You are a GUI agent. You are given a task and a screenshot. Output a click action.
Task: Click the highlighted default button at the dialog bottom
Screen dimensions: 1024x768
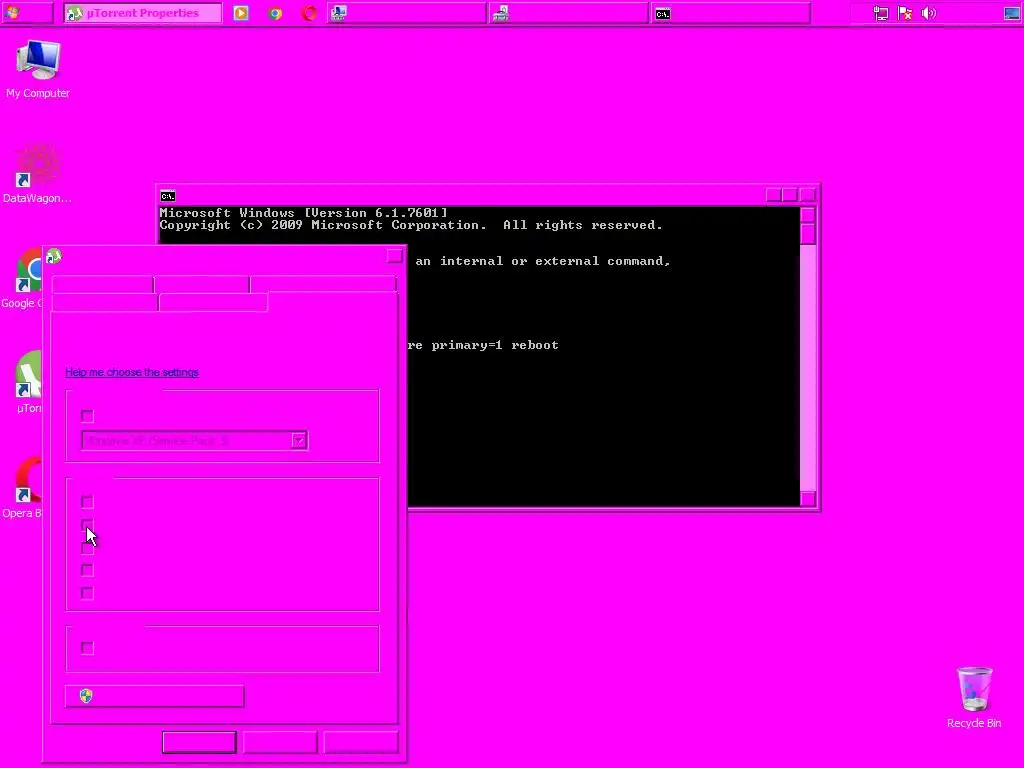199,743
